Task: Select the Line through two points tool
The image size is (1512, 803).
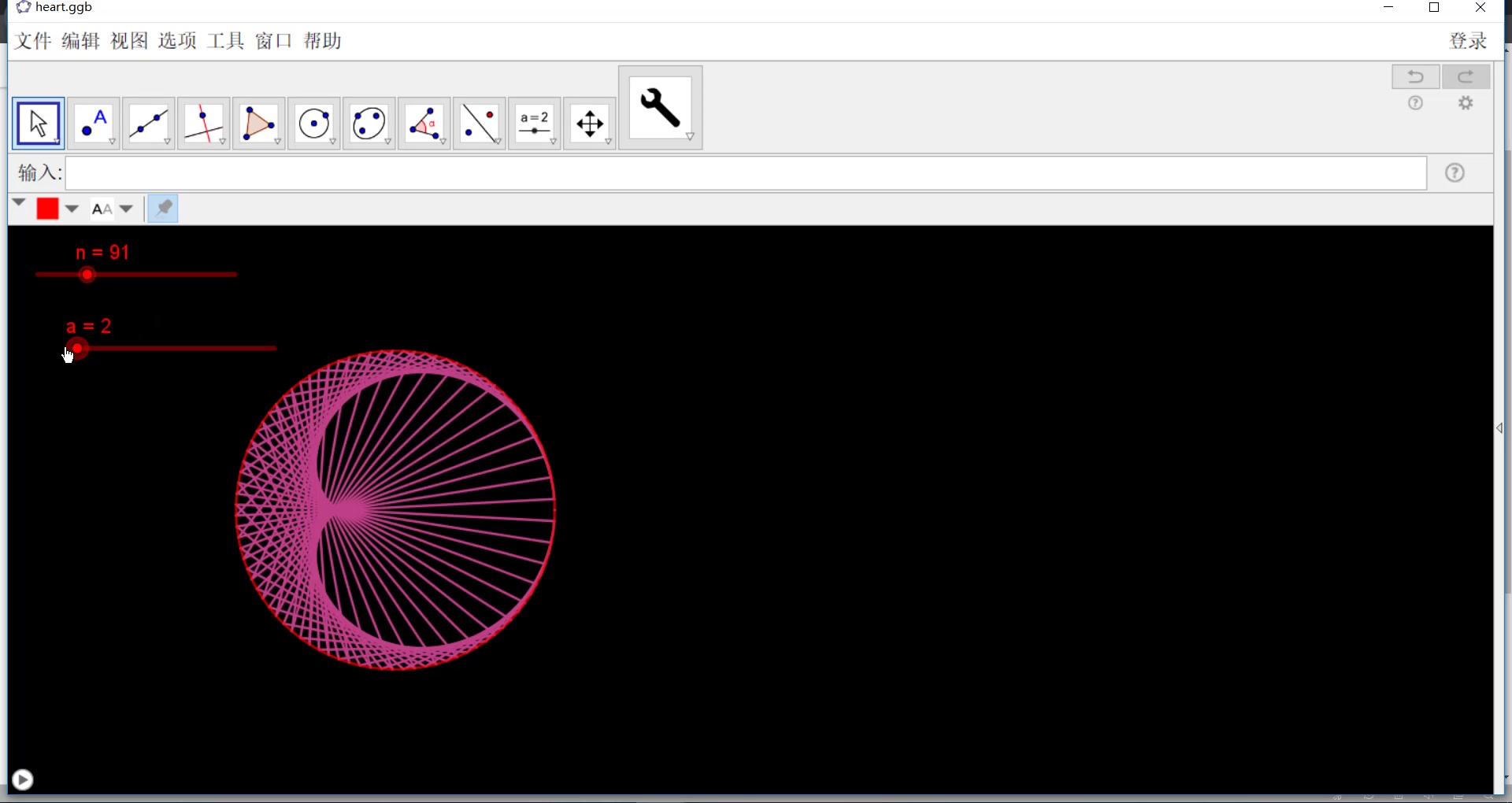Action: (x=149, y=124)
